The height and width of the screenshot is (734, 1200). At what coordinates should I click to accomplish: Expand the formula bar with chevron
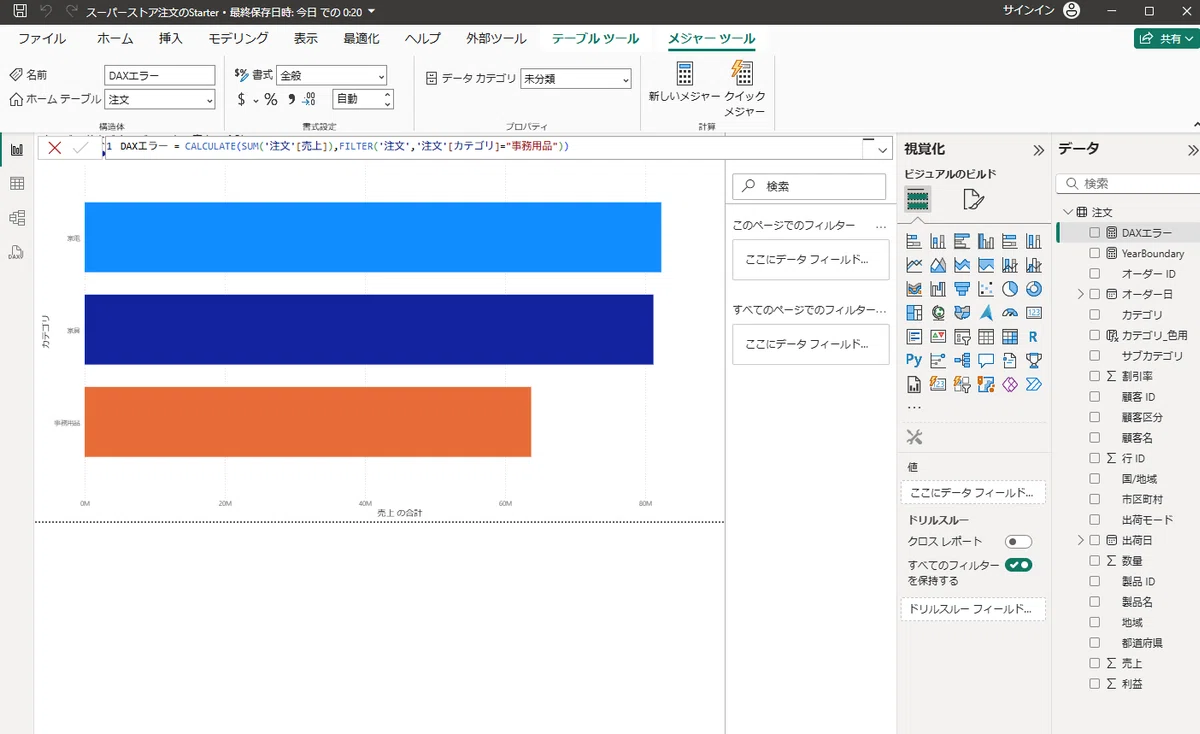click(x=882, y=149)
